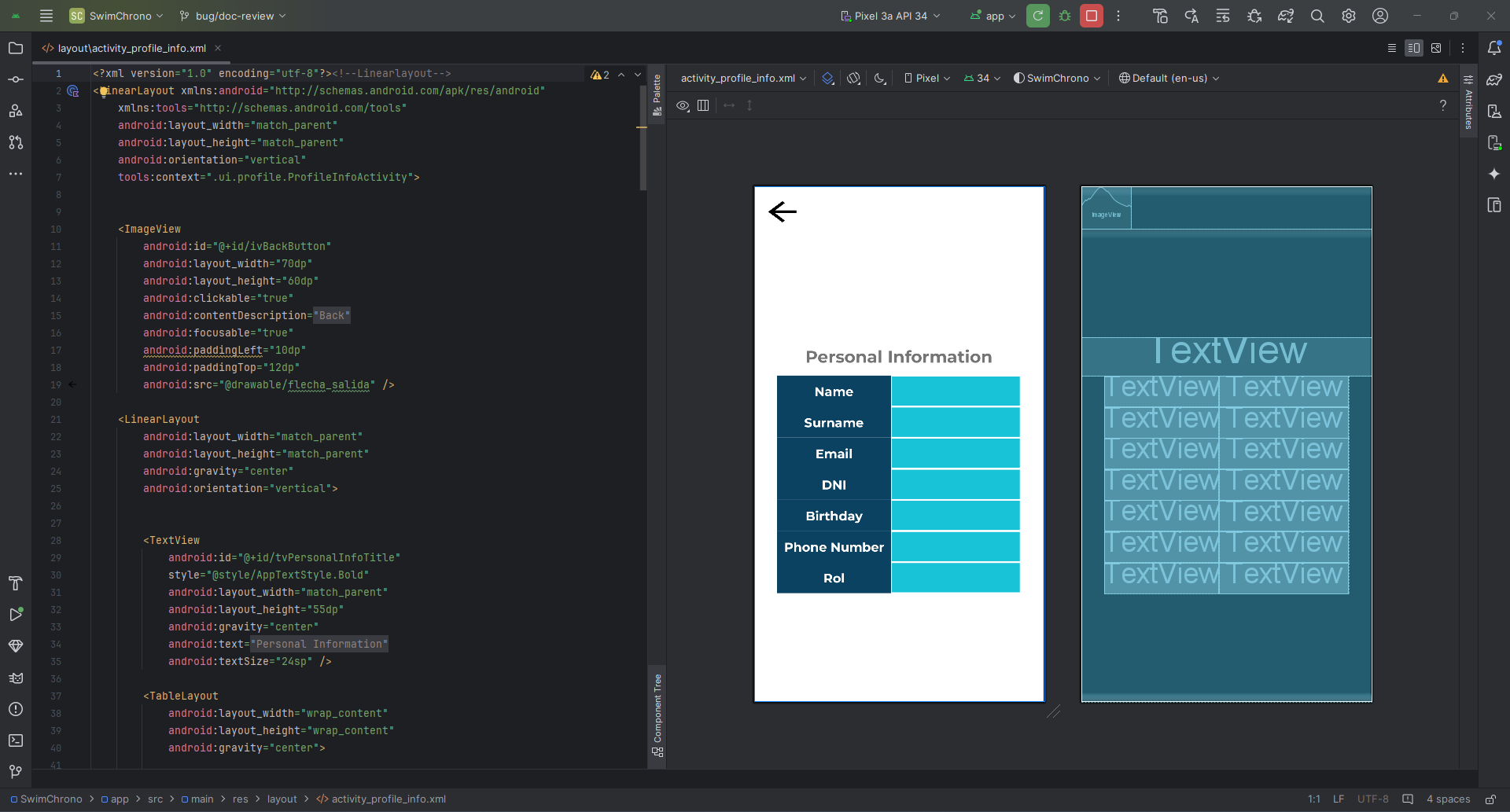Open the main hamburger menu
This screenshot has height=812, width=1510.
click(x=46, y=16)
